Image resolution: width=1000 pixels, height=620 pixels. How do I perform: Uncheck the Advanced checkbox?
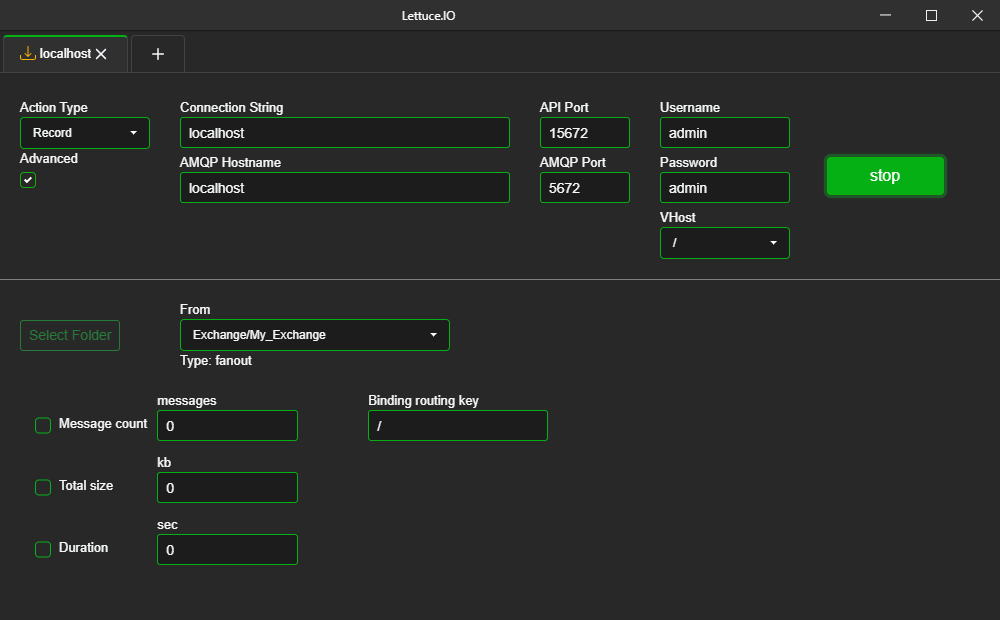[28, 181]
